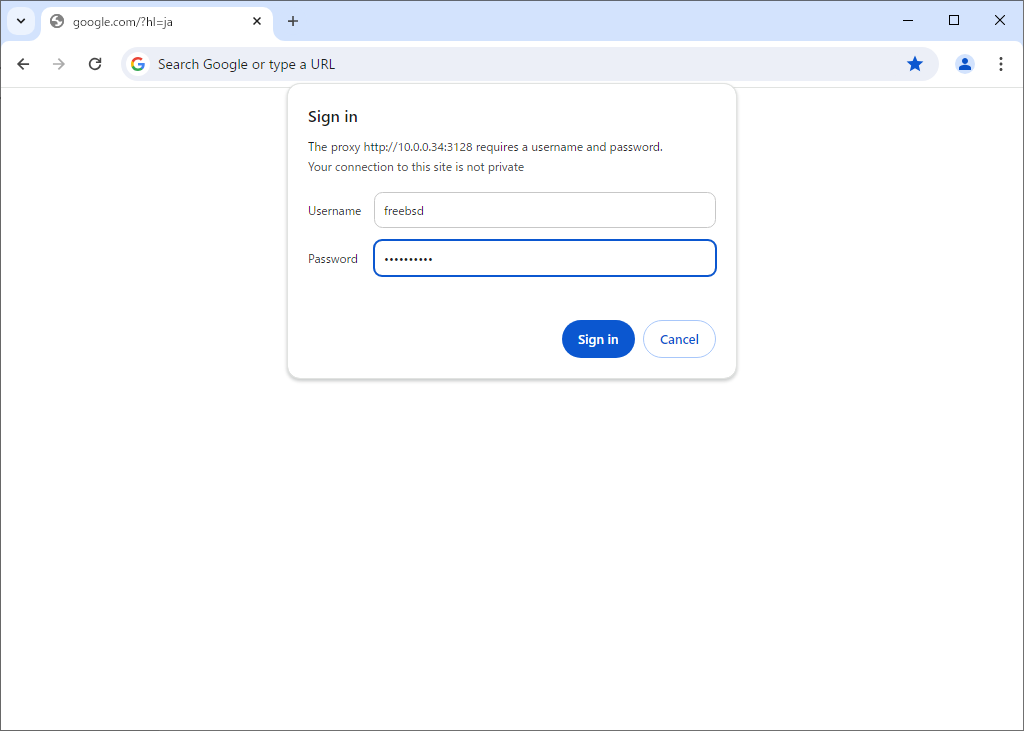Screen dimensions: 1024x731
Task: Open the tab search dropdown chevron
Action: 20,21
